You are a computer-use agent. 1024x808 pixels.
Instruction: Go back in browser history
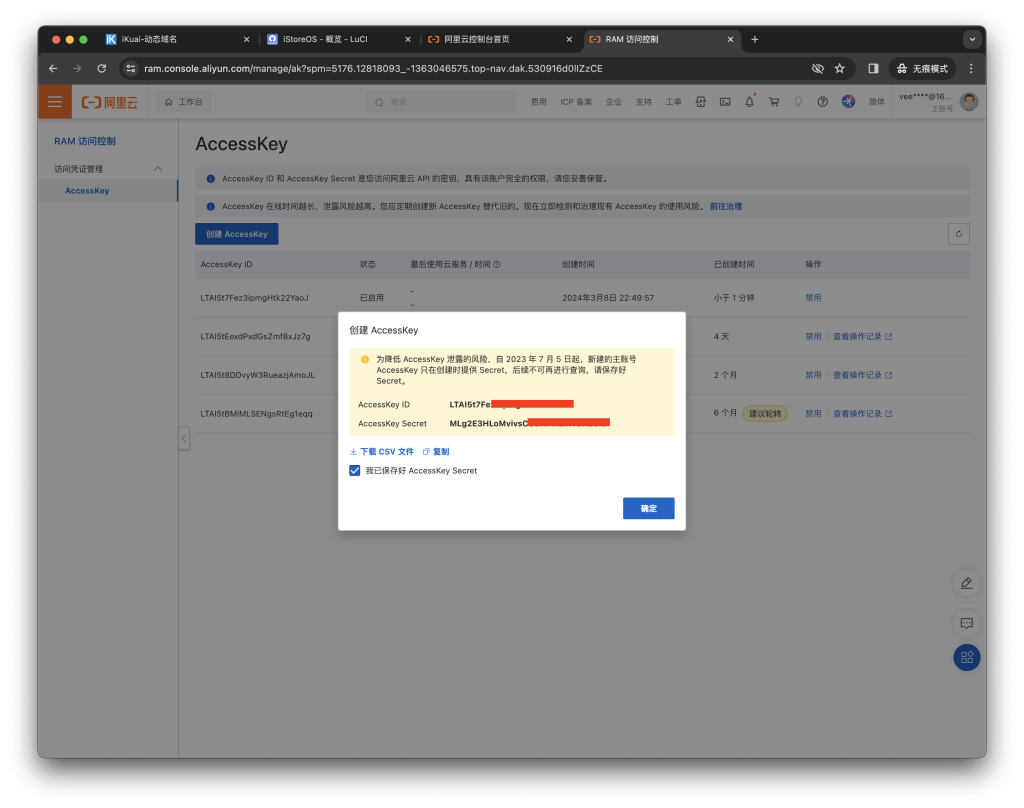[53, 69]
